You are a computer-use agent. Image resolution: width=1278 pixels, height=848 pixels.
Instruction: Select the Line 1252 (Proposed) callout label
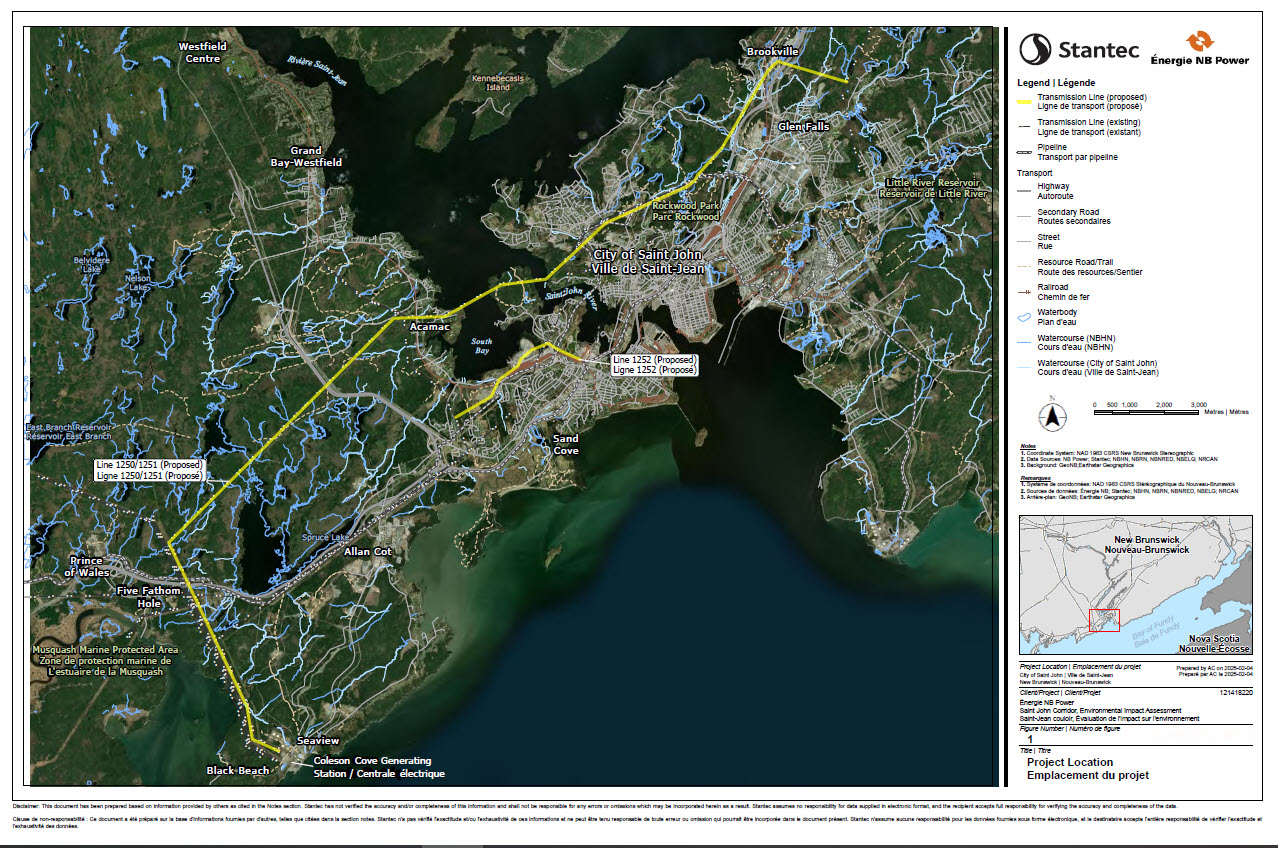pyautogui.click(x=653, y=364)
